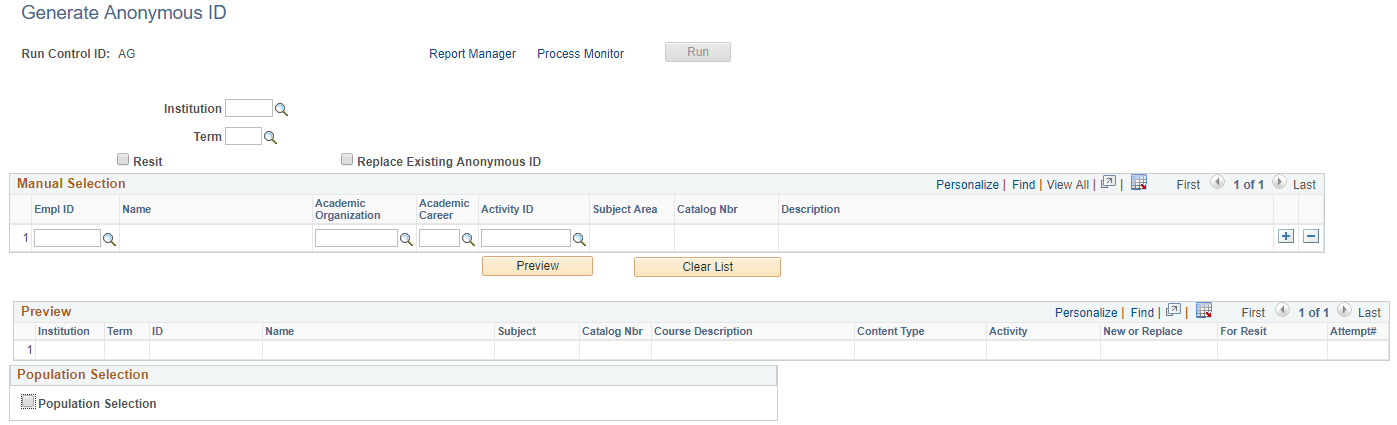1397x425 pixels.
Task: Click the Content Type column header
Action: 891,331
